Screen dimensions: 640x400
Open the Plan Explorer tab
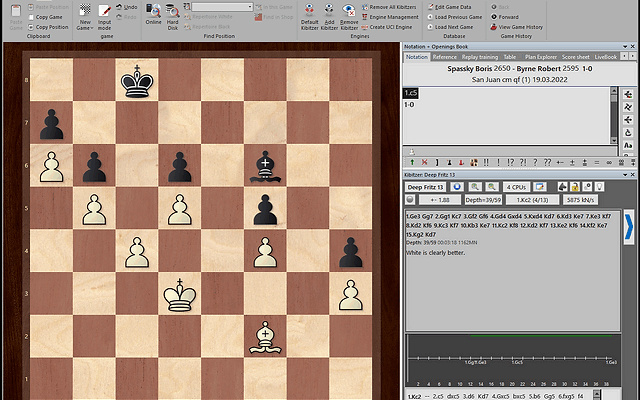[x=543, y=57]
